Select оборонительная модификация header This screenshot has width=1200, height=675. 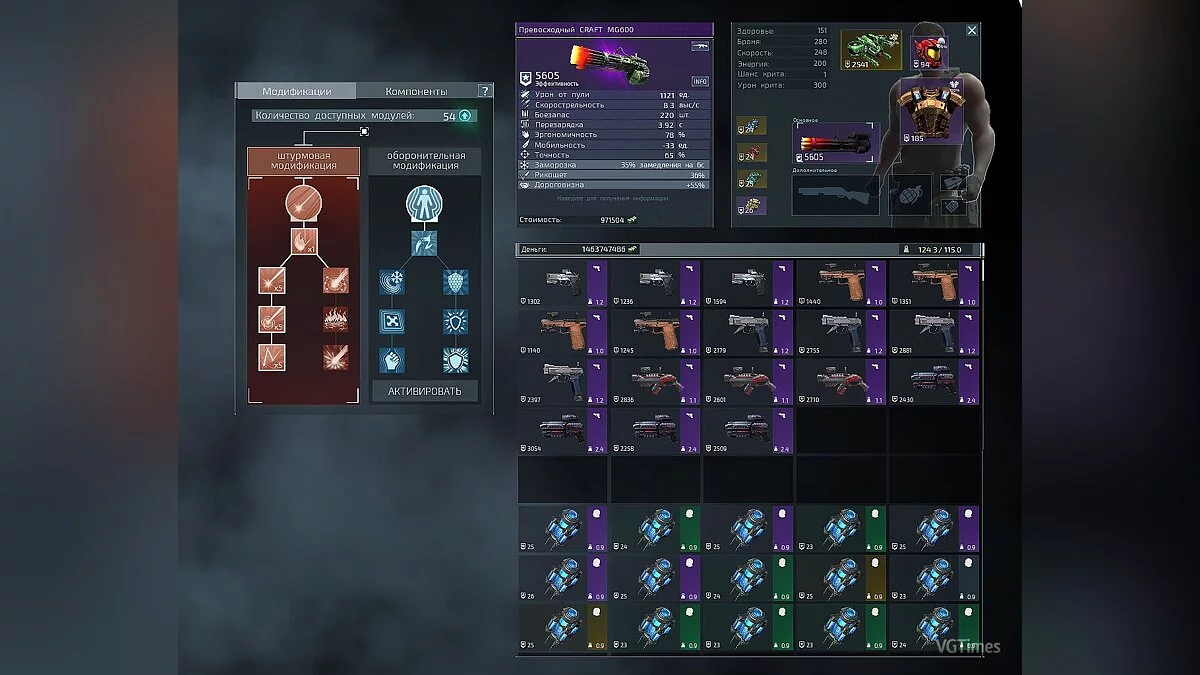click(425, 161)
